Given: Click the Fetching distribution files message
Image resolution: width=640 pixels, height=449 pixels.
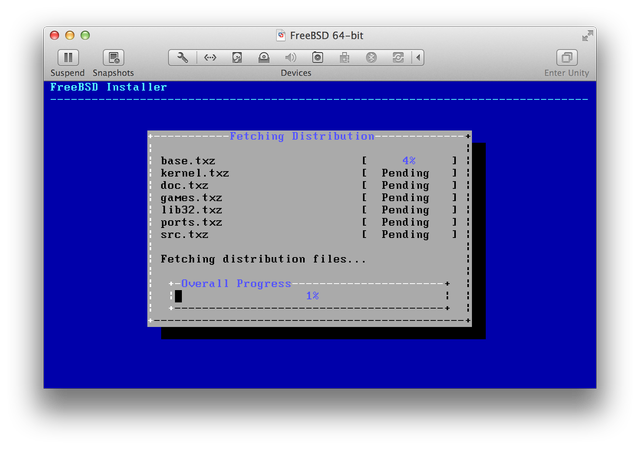Looking at the screenshot, I should coord(263,259).
